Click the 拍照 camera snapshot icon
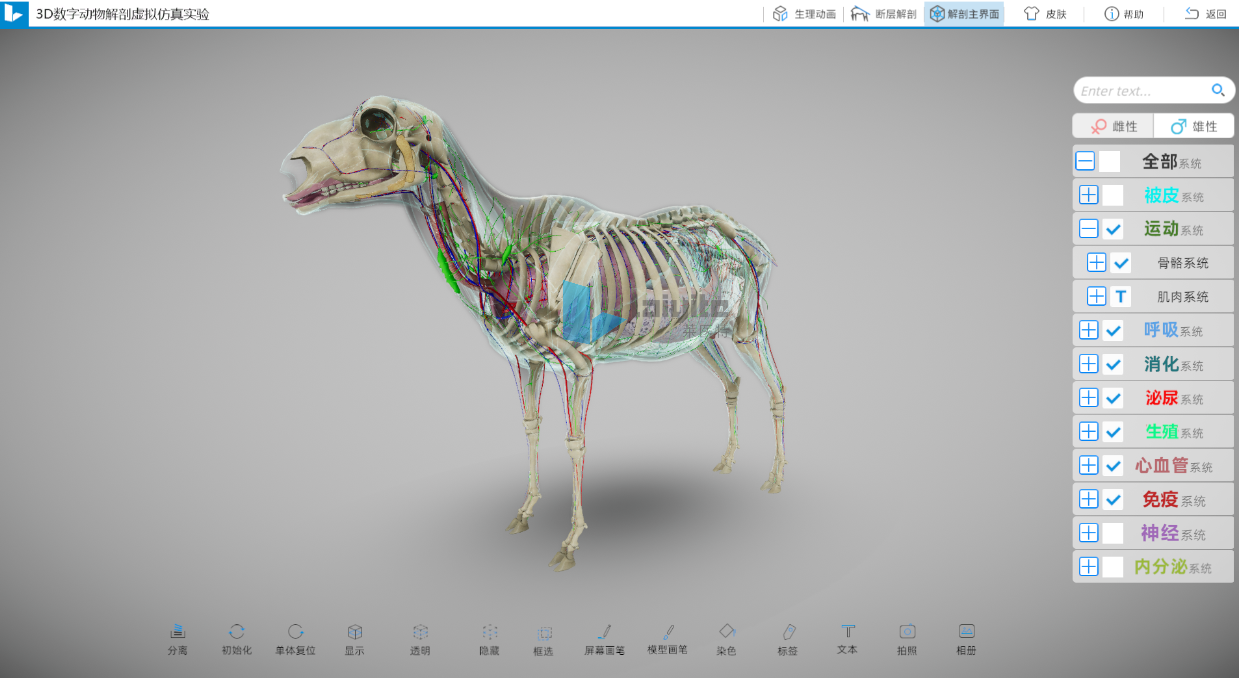The height and width of the screenshot is (678, 1240). [x=907, y=632]
